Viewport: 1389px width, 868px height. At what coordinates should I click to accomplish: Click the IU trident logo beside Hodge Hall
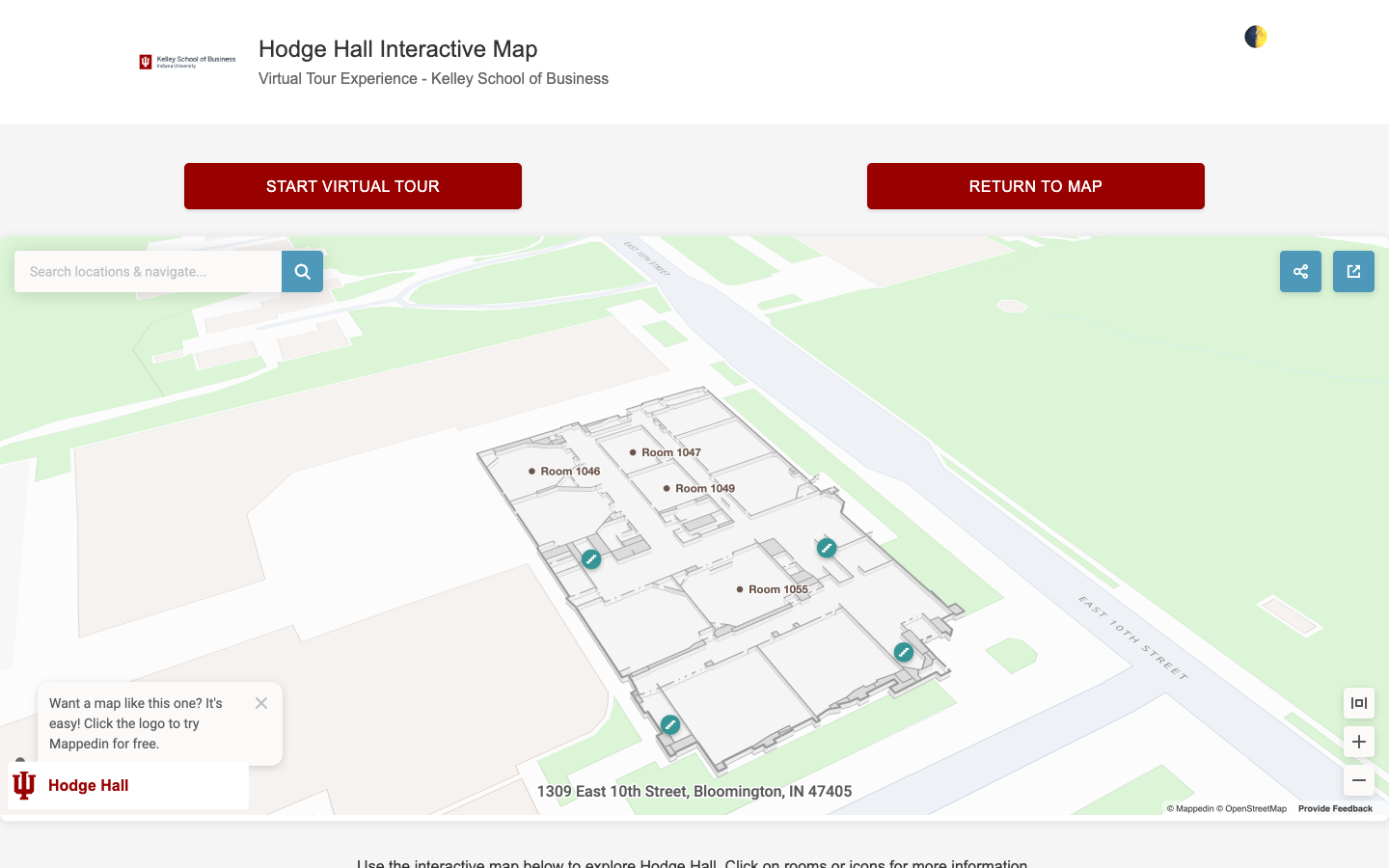22,785
